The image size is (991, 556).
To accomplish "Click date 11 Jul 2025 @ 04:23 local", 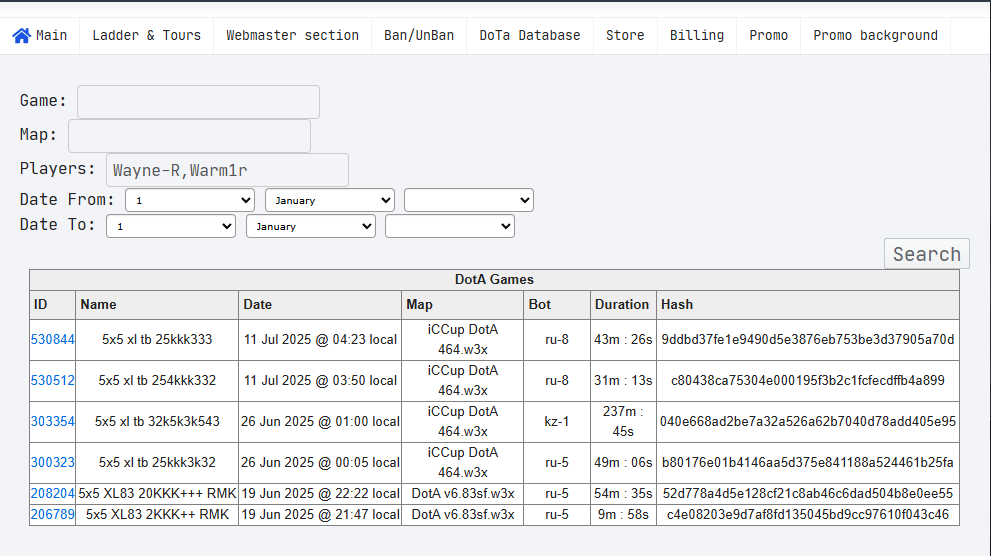I will click(x=320, y=339).
